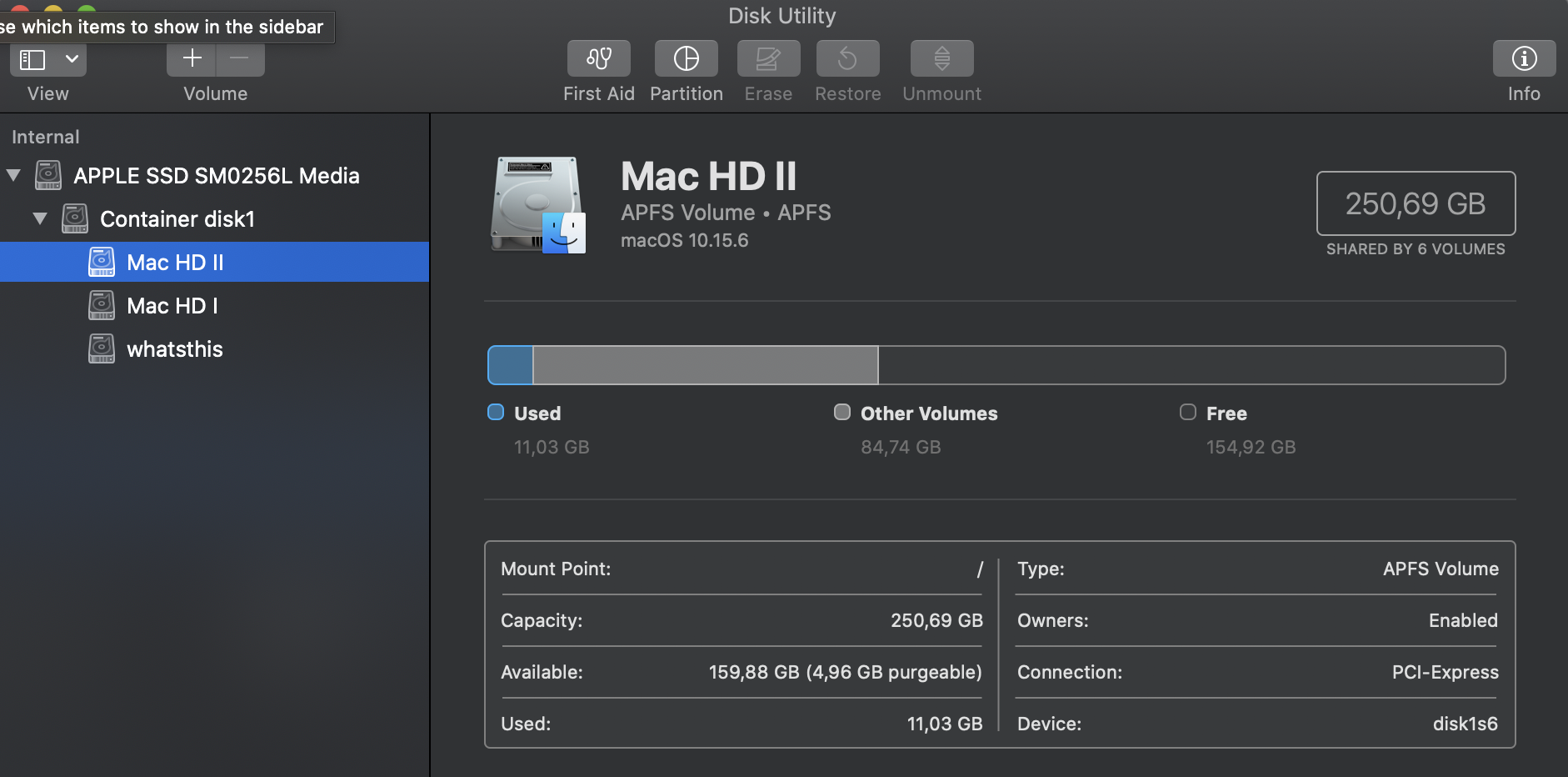Click the Free segment of usage bar
1568x777 pixels.
1191,365
